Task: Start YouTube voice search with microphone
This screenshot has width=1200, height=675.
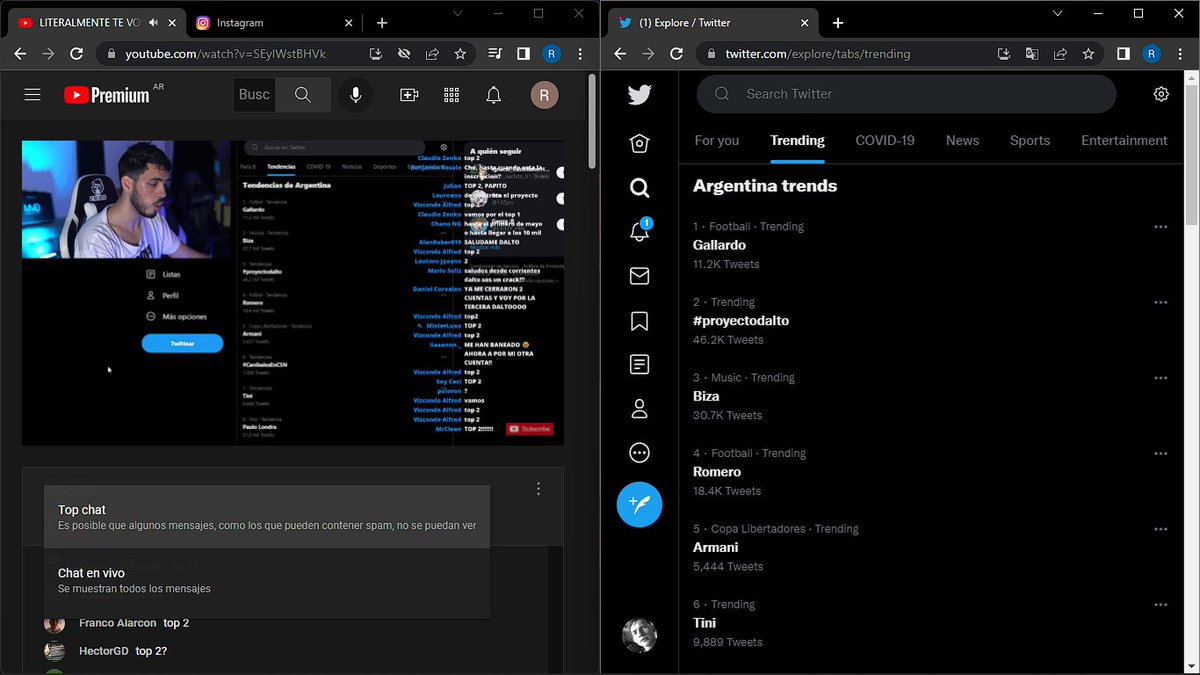Action: 354,95
